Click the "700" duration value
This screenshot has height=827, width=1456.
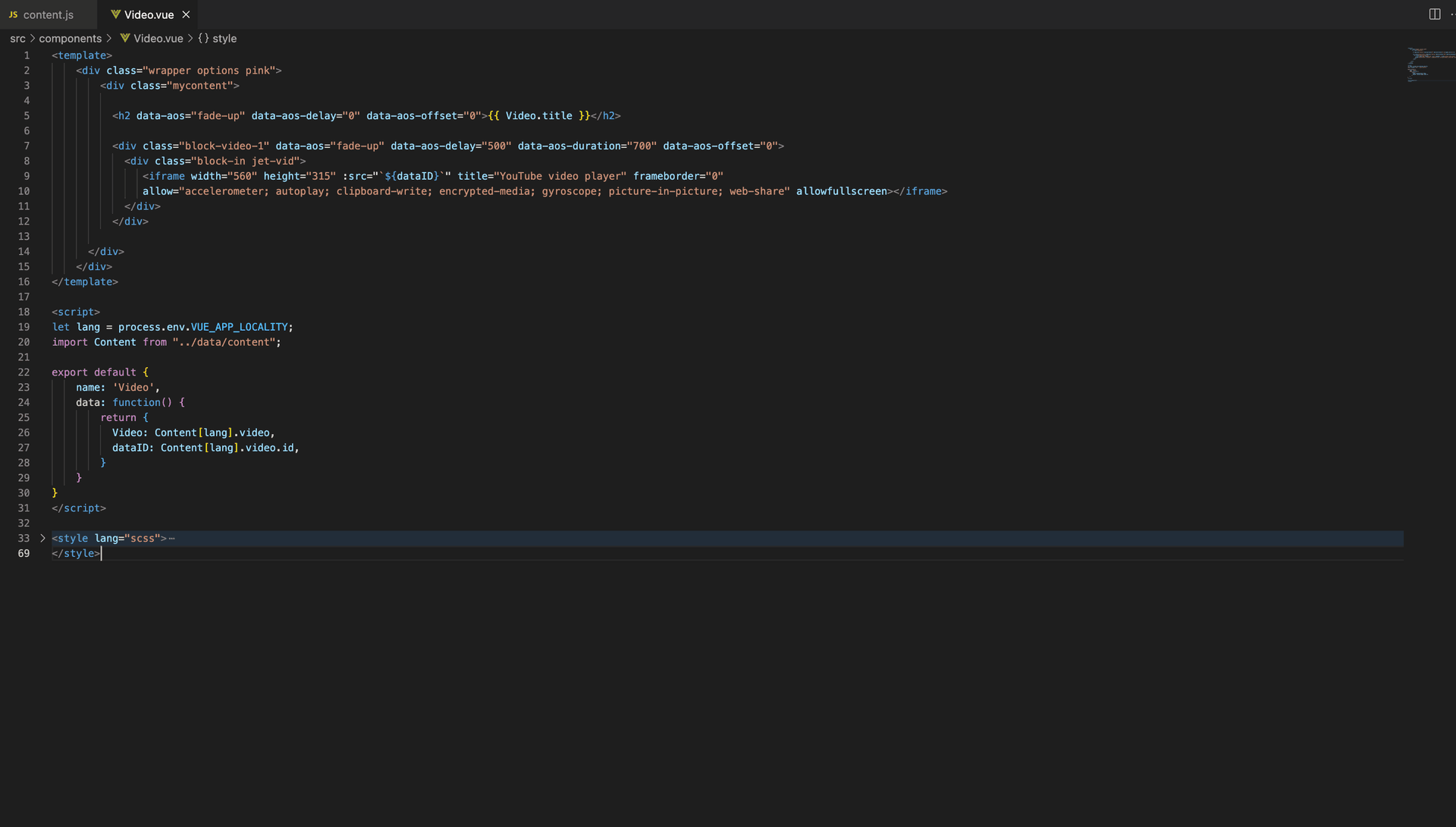(x=642, y=146)
